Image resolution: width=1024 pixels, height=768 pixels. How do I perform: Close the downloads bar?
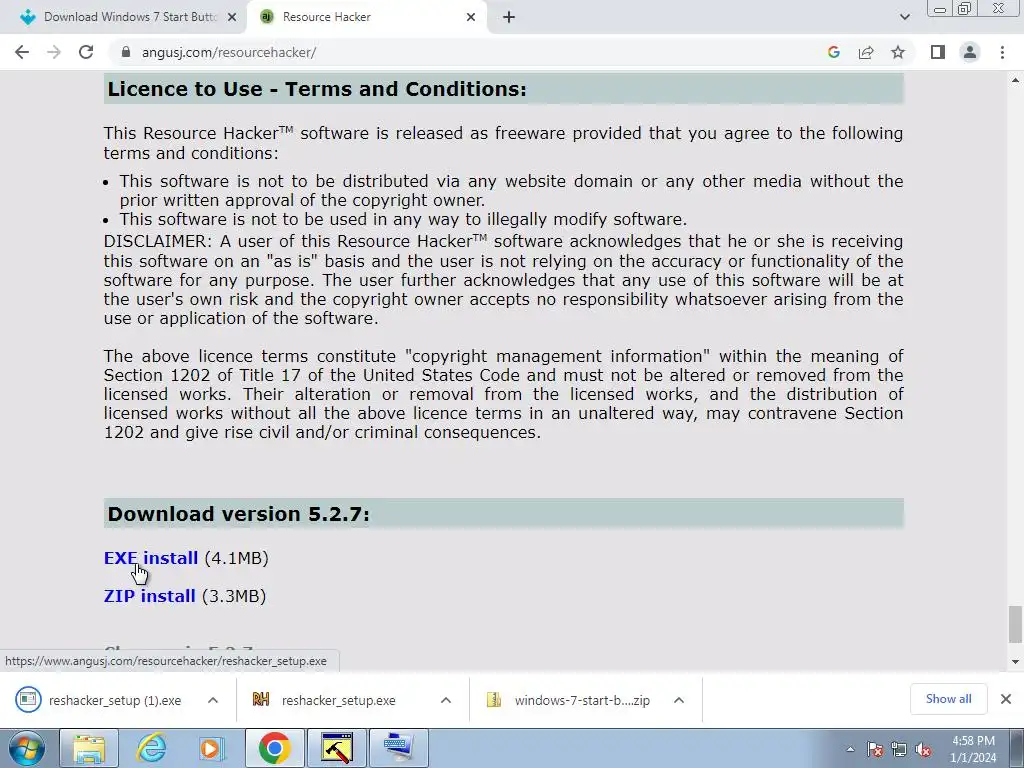pos(1006,699)
